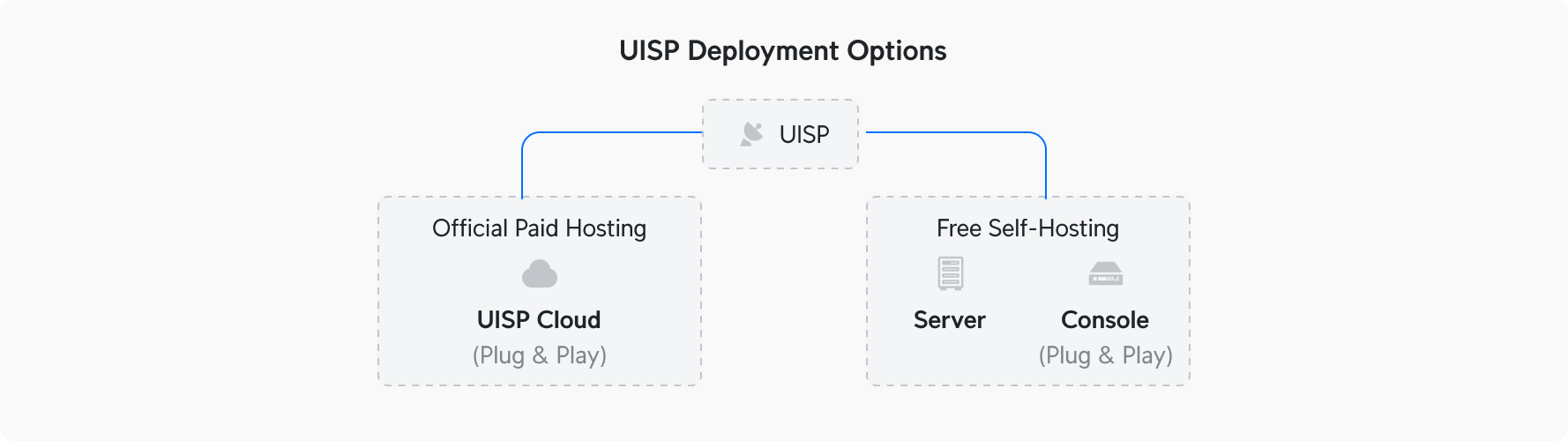Click the server rack icon
This screenshot has height=441, width=1568.
click(950, 273)
